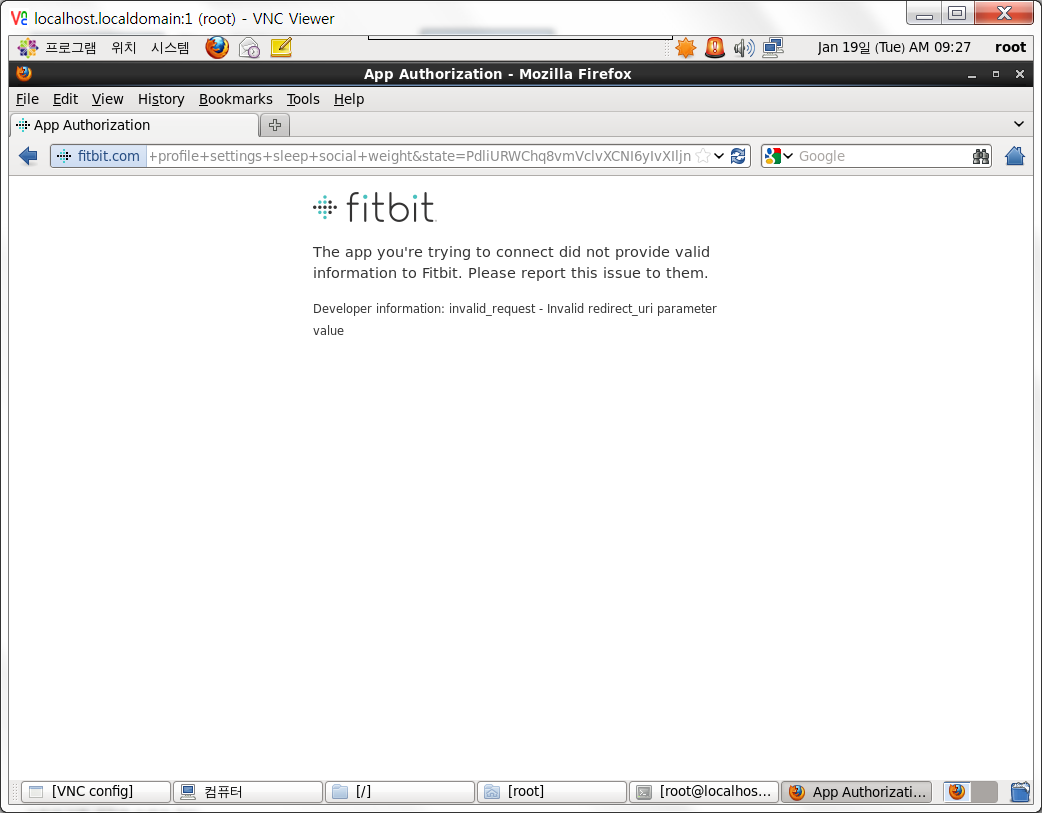Open the note editor launcher in panel

tap(281, 48)
